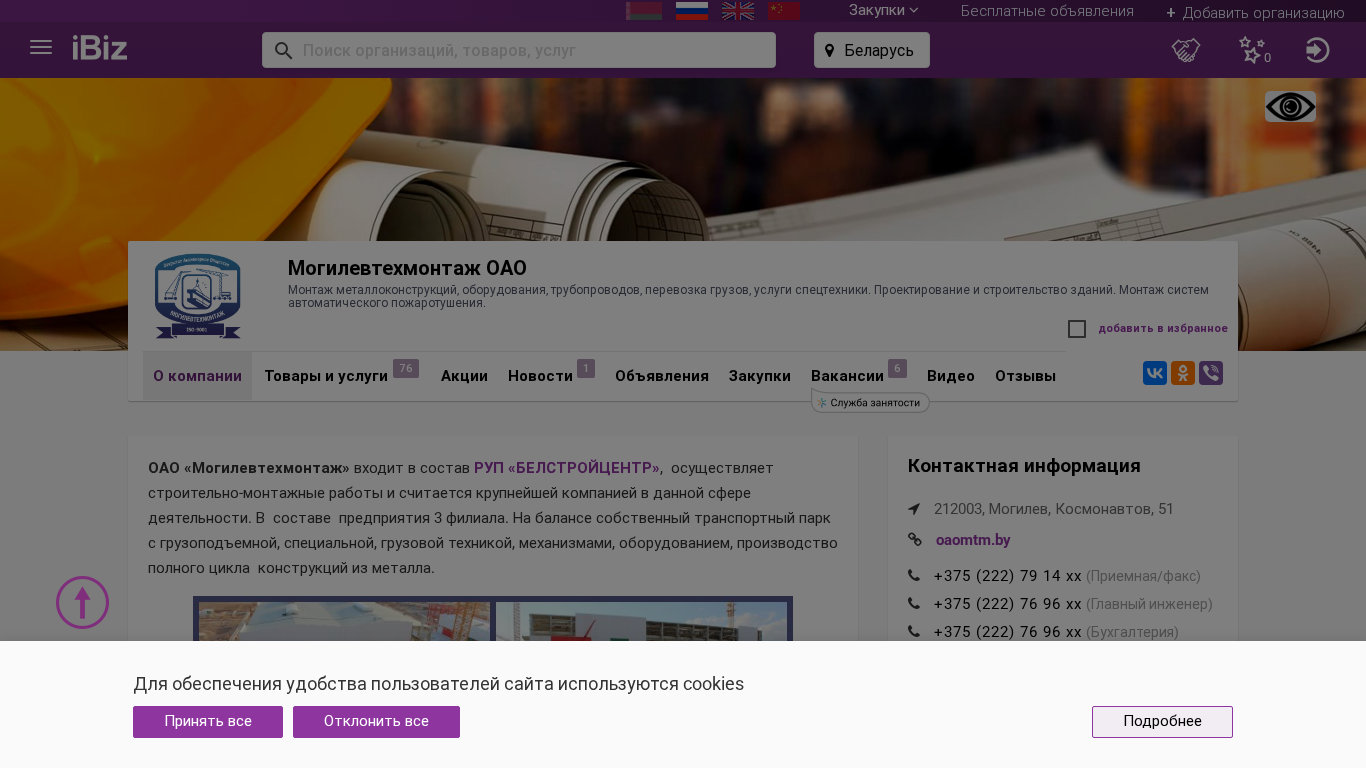Click the login arrow icon
The image size is (1366, 768).
point(1318,50)
